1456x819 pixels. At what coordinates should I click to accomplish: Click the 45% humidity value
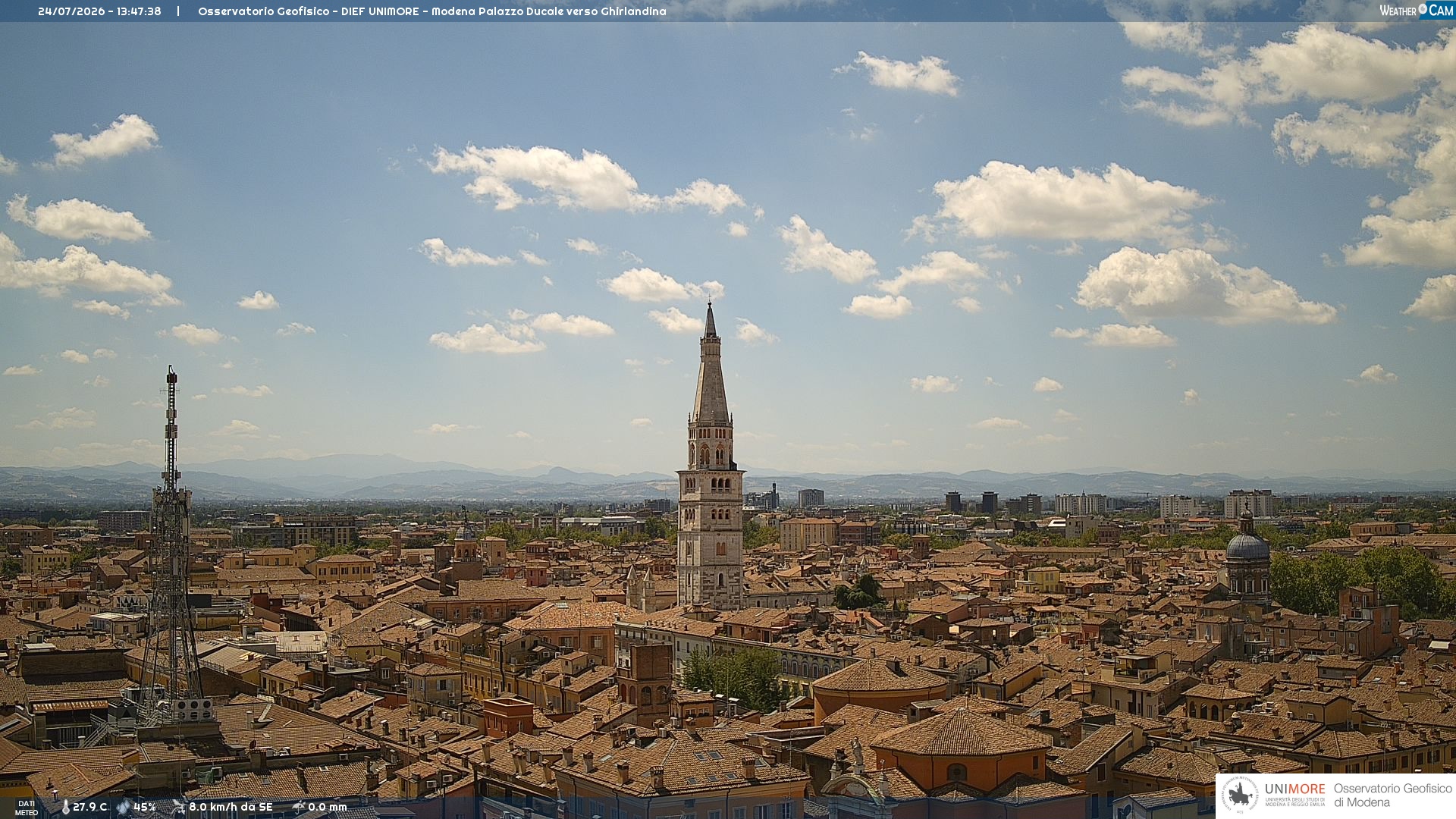tap(145, 808)
